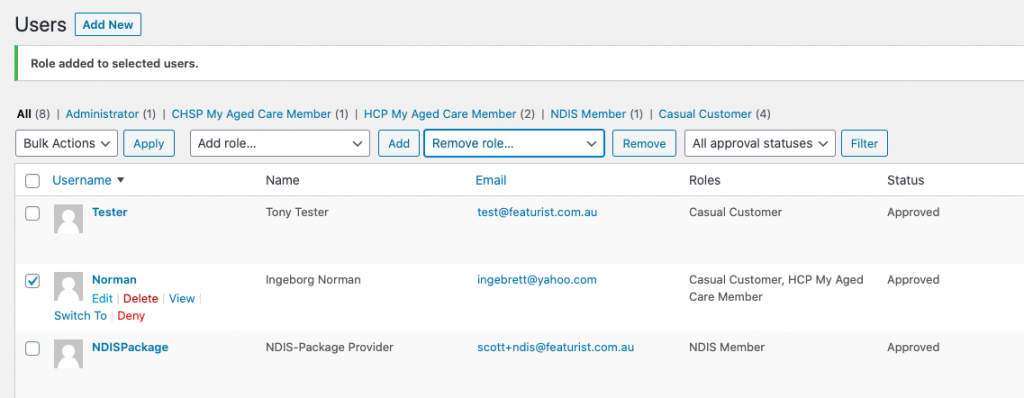
Task: Click Switch To under Norman
Action: 80,316
